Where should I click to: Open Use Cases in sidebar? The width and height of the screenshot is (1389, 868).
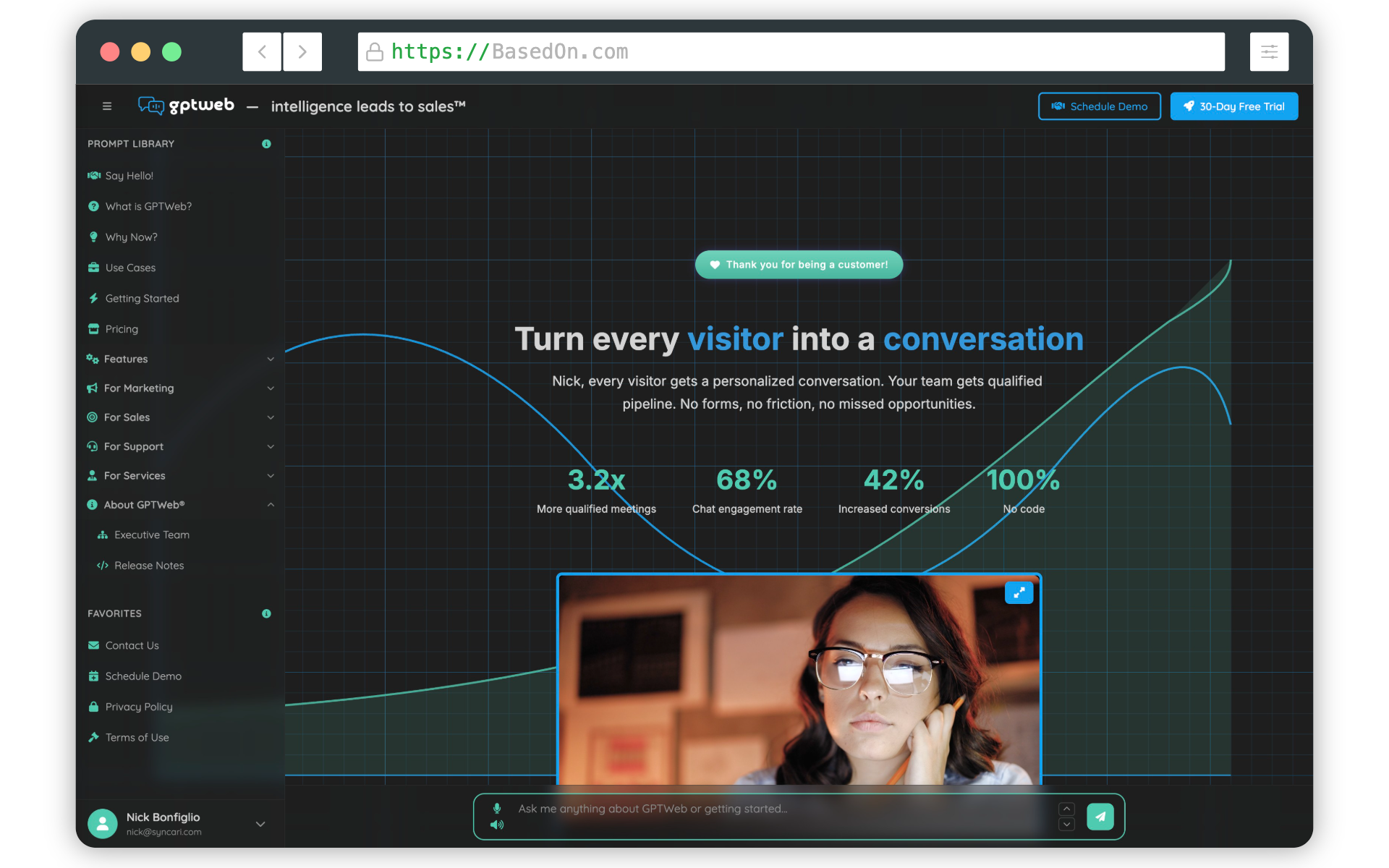point(122,268)
